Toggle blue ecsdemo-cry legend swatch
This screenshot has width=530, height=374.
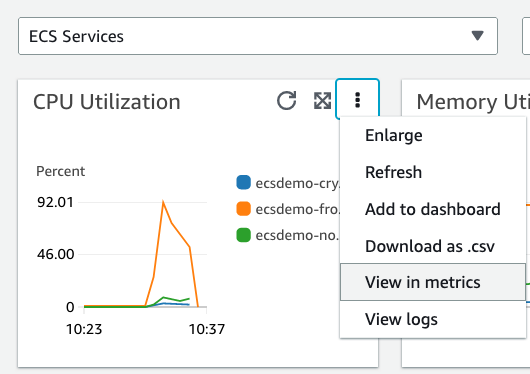tap(243, 183)
